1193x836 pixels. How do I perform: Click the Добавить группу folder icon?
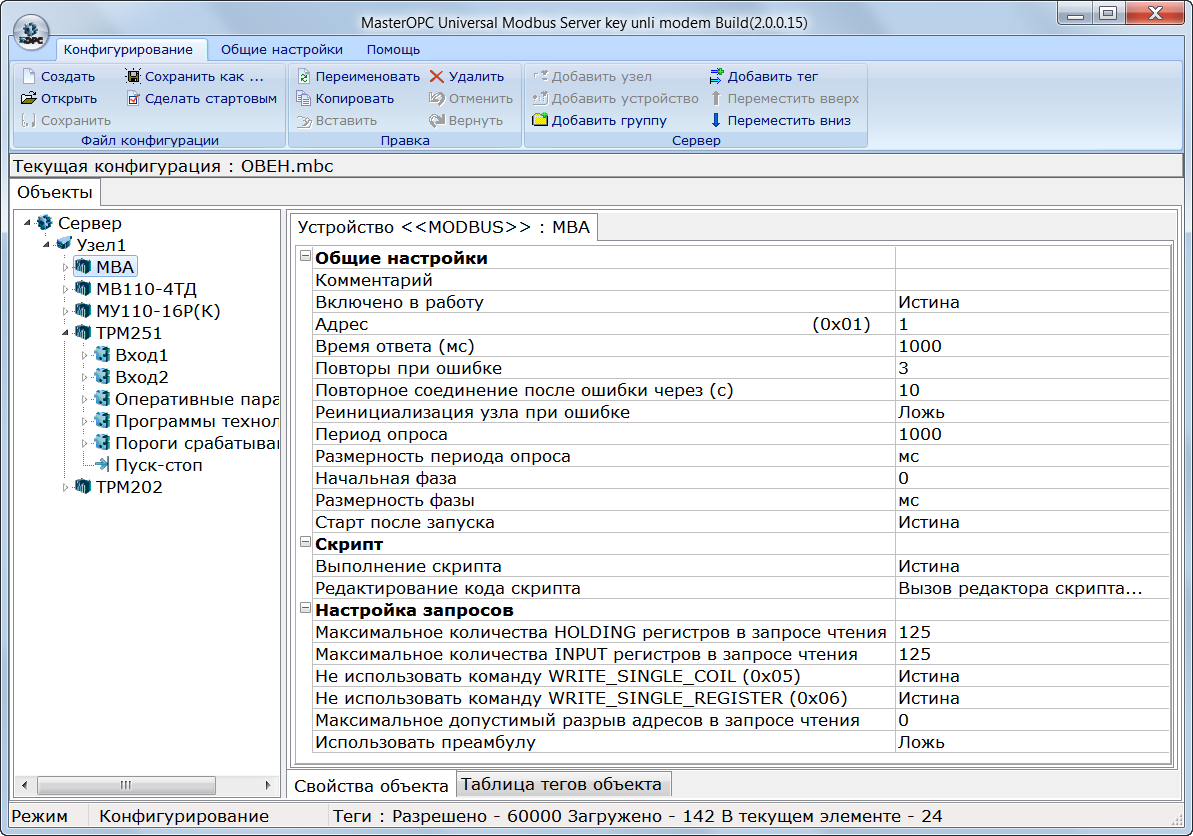(x=540, y=120)
